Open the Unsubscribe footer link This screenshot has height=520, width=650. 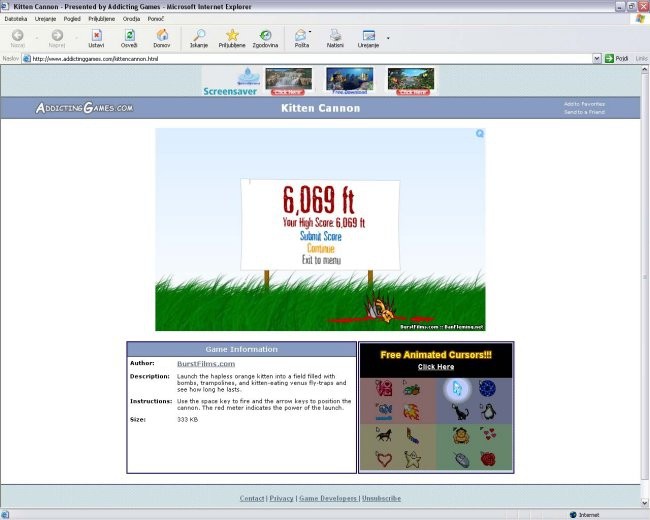pos(381,498)
